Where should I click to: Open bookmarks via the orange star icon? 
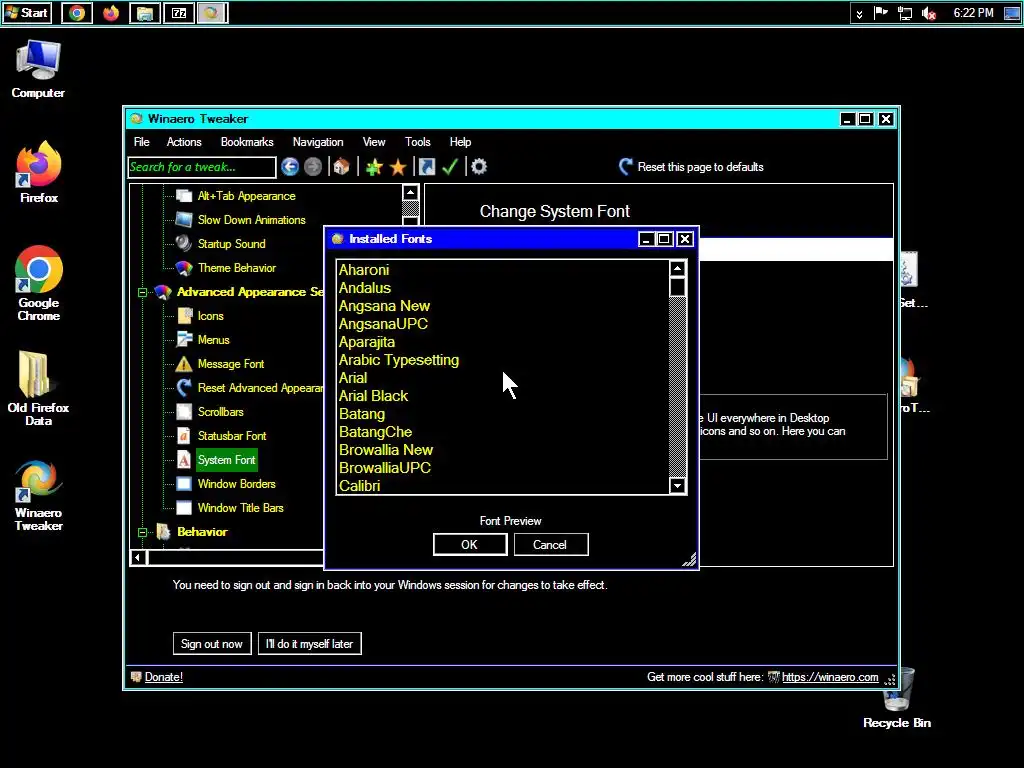pyautogui.click(x=398, y=167)
